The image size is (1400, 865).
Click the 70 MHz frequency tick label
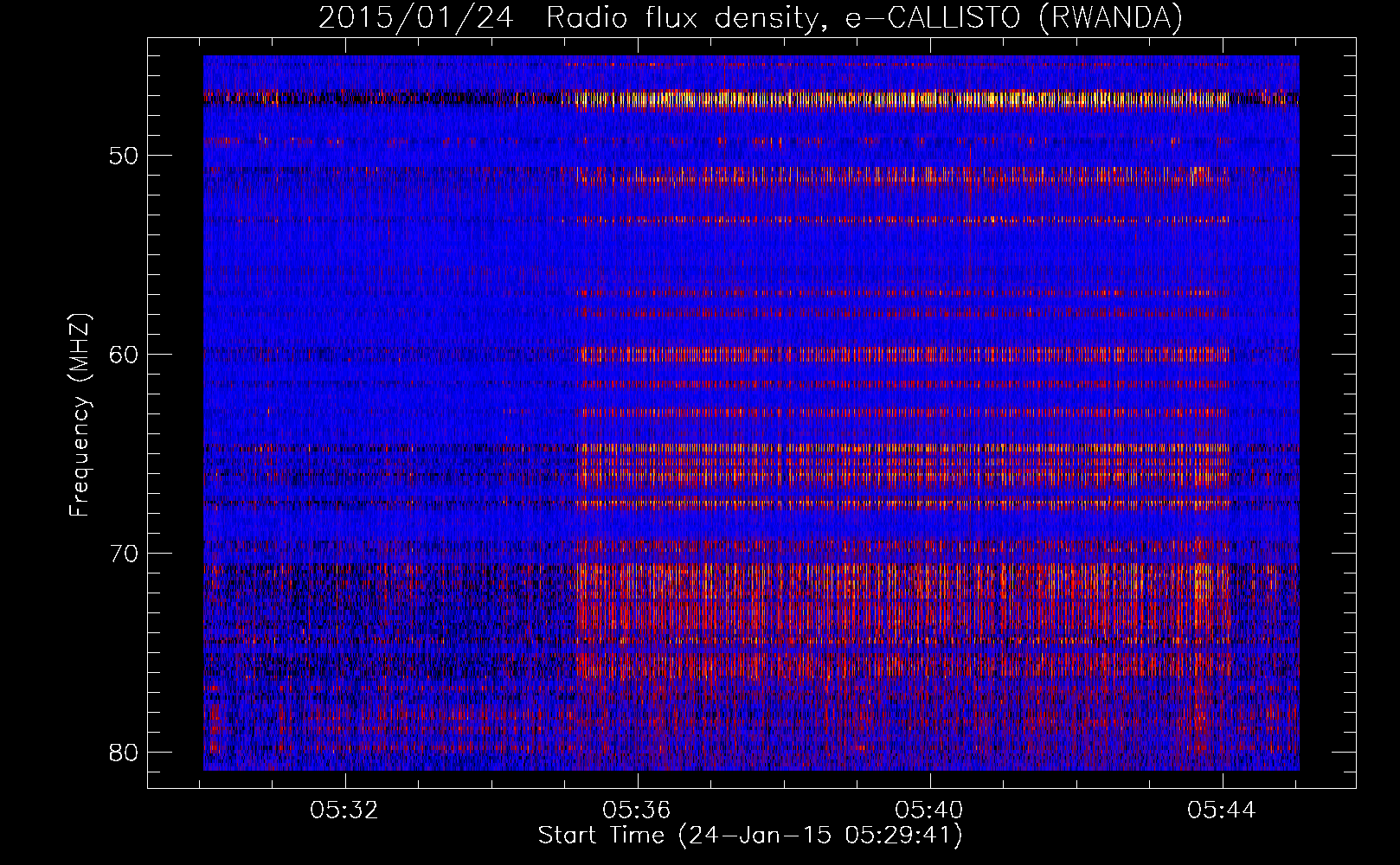(x=124, y=554)
